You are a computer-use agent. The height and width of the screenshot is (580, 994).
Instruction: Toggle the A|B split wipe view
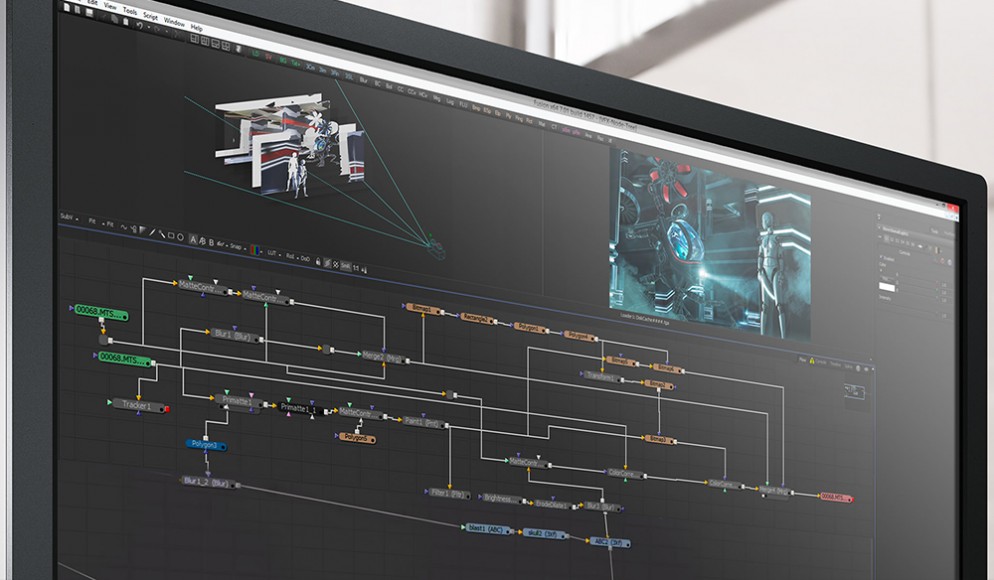click(202, 241)
